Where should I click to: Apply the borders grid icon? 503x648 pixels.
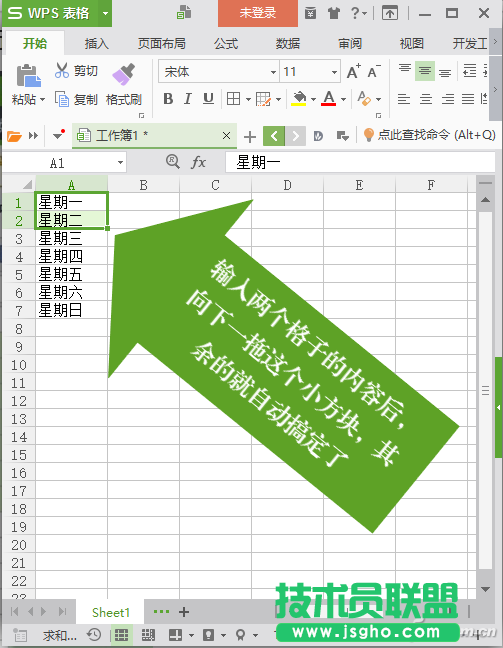pyautogui.click(x=234, y=99)
